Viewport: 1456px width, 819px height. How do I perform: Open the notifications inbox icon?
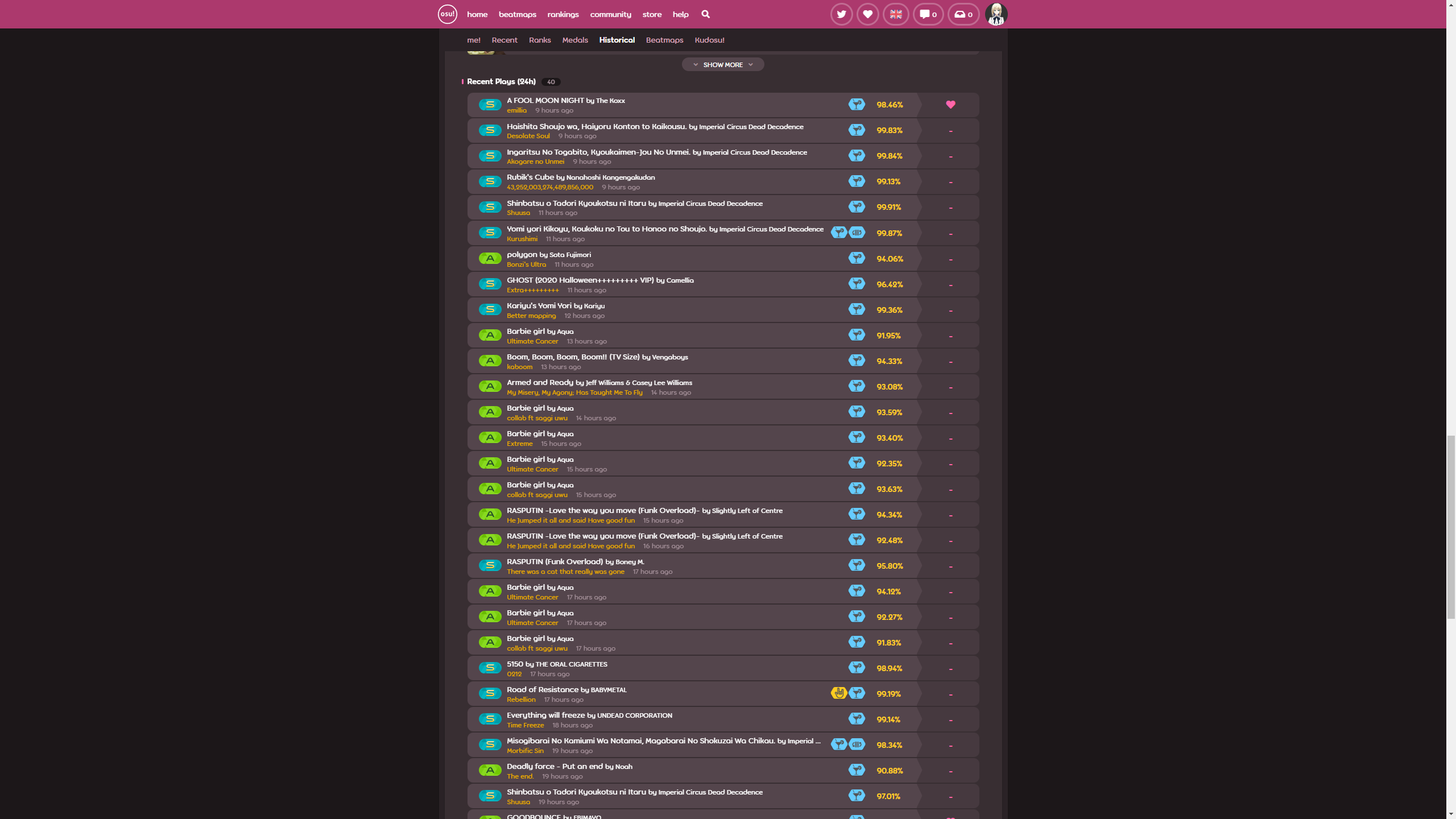tap(963, 14)
